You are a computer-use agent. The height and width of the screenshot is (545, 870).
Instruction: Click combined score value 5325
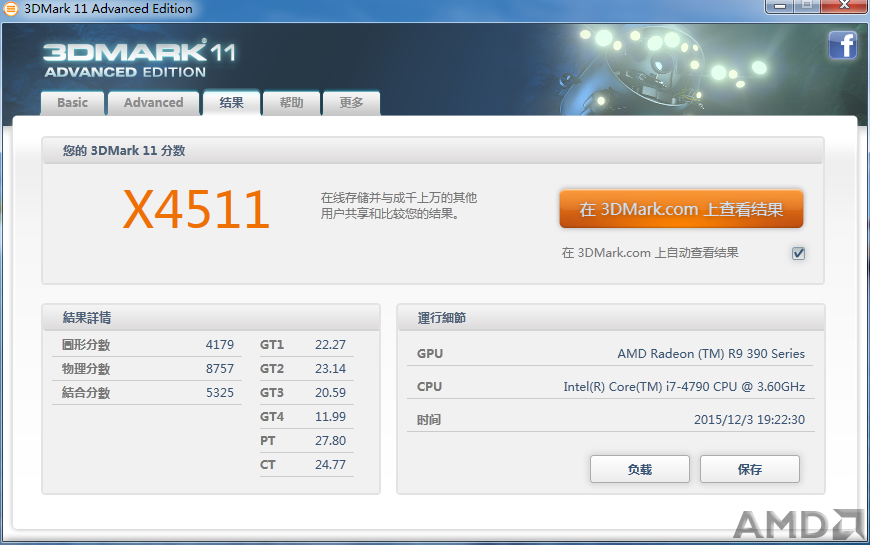point(220,392)
